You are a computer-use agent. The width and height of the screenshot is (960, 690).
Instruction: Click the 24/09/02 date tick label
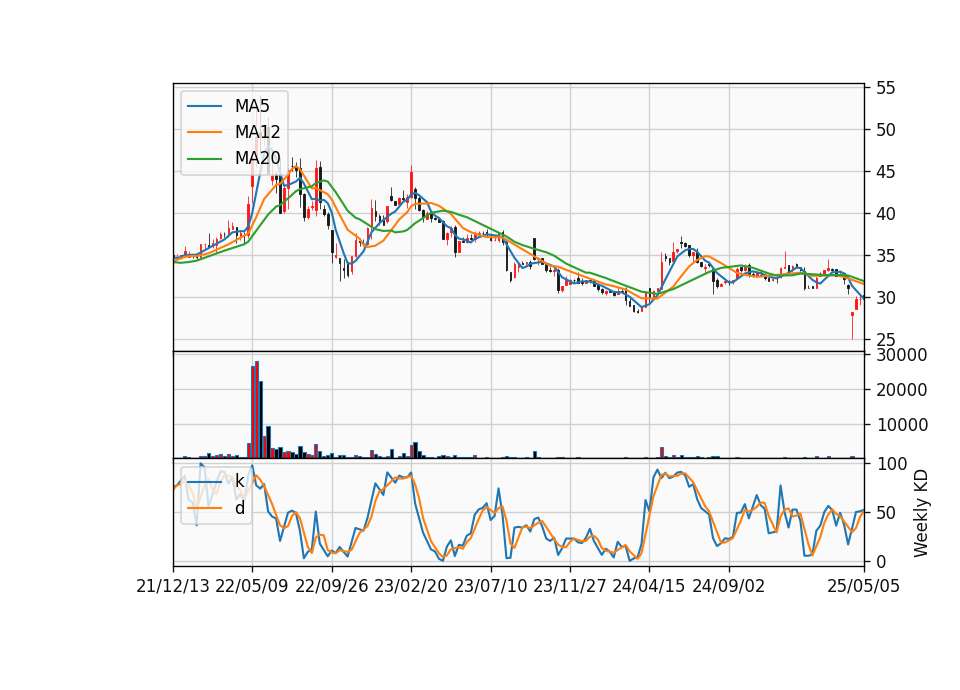(729, 587)
